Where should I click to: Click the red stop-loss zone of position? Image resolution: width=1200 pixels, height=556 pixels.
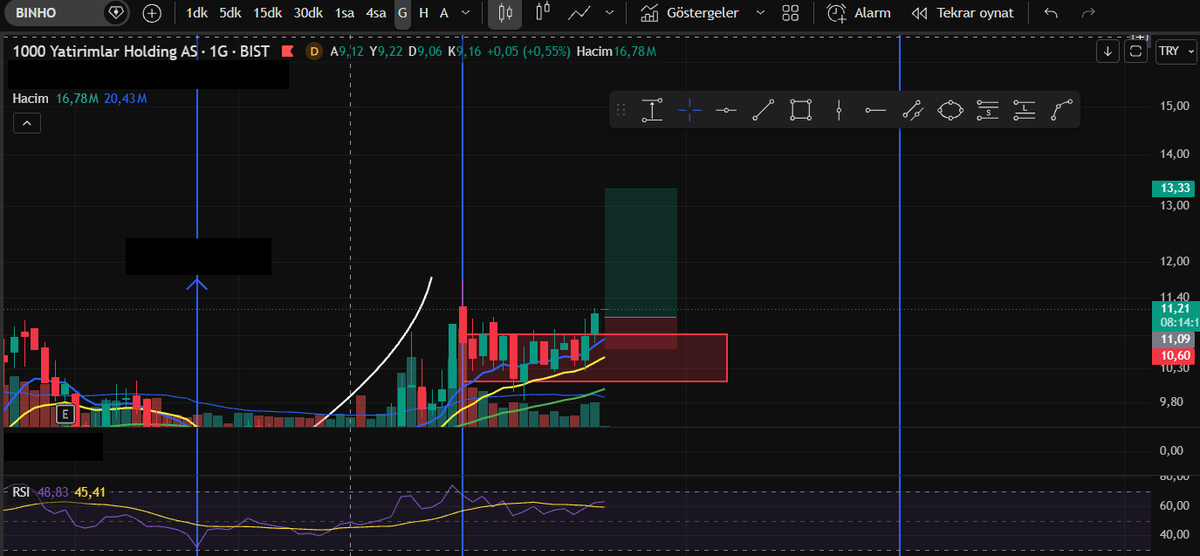click(641, 333)
